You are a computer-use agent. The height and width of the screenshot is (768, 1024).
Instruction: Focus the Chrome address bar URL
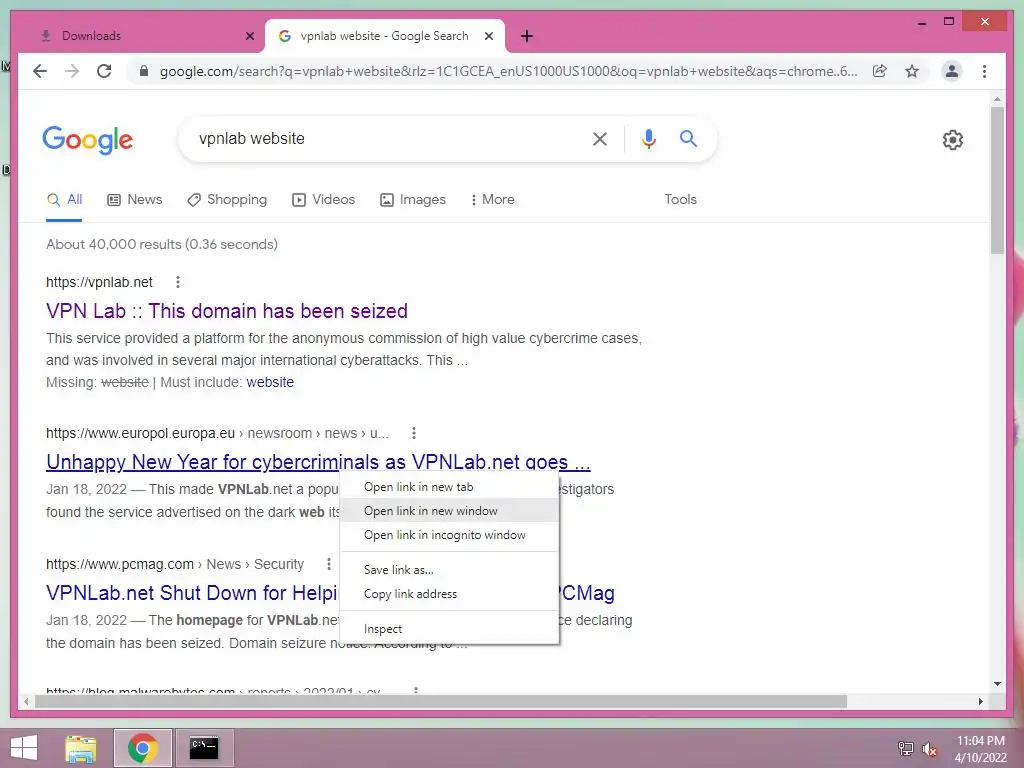(x=508, y=71)
